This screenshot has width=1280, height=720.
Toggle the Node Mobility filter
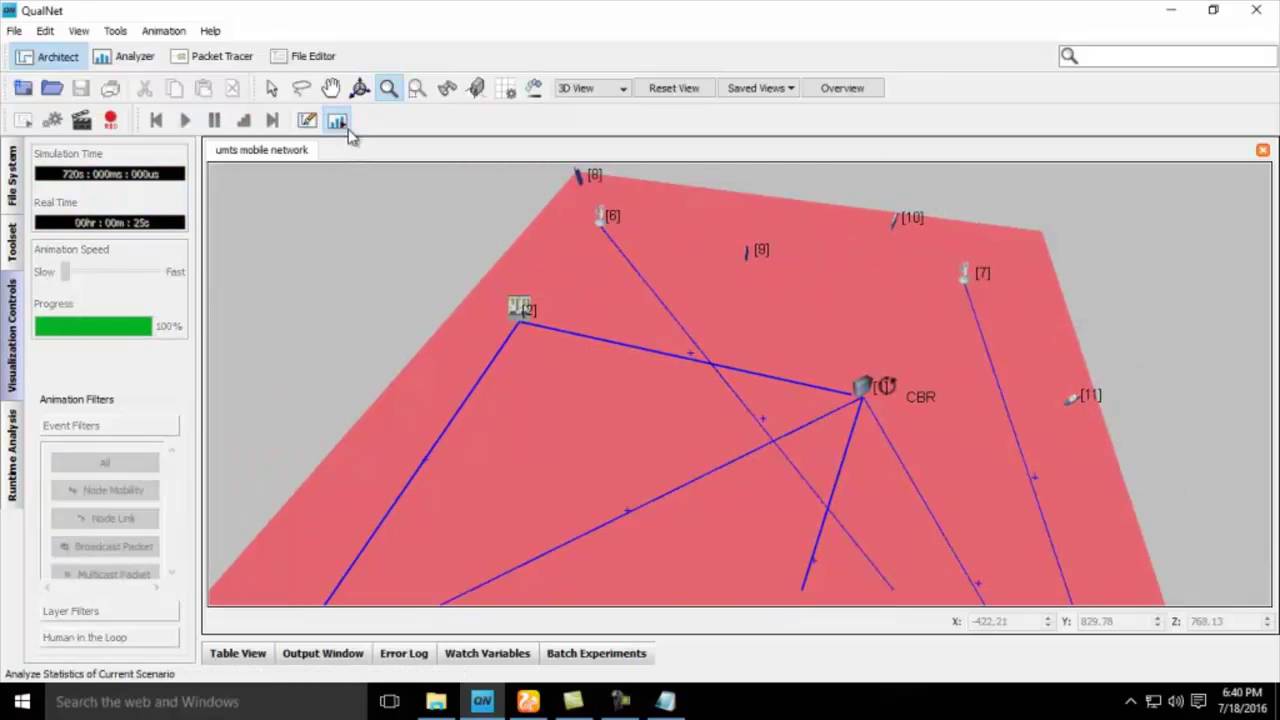click(x=105, y=490)
